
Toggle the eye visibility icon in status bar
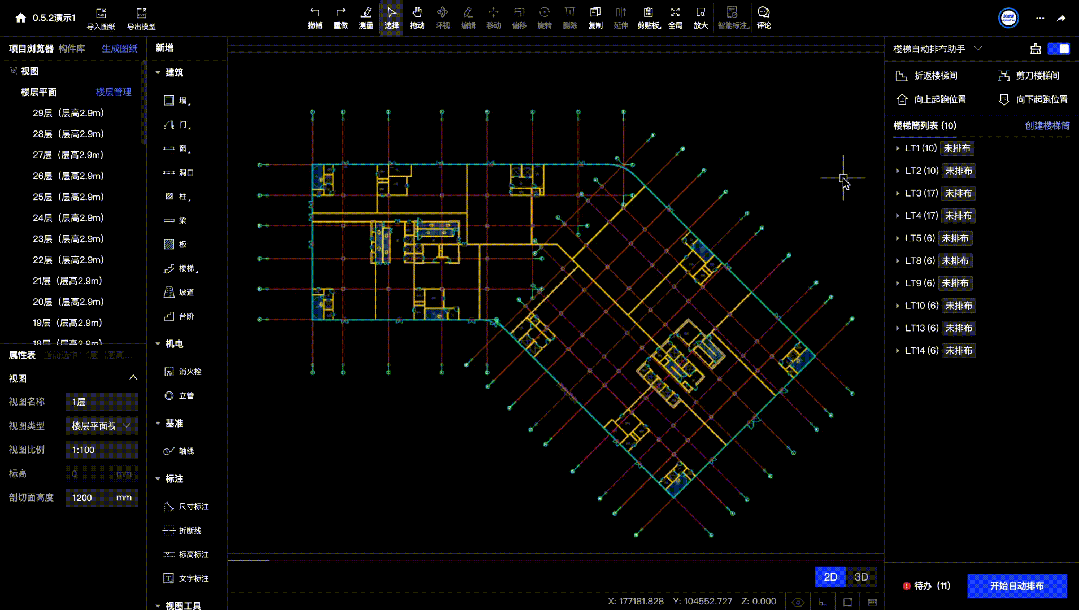click(798, 602)
